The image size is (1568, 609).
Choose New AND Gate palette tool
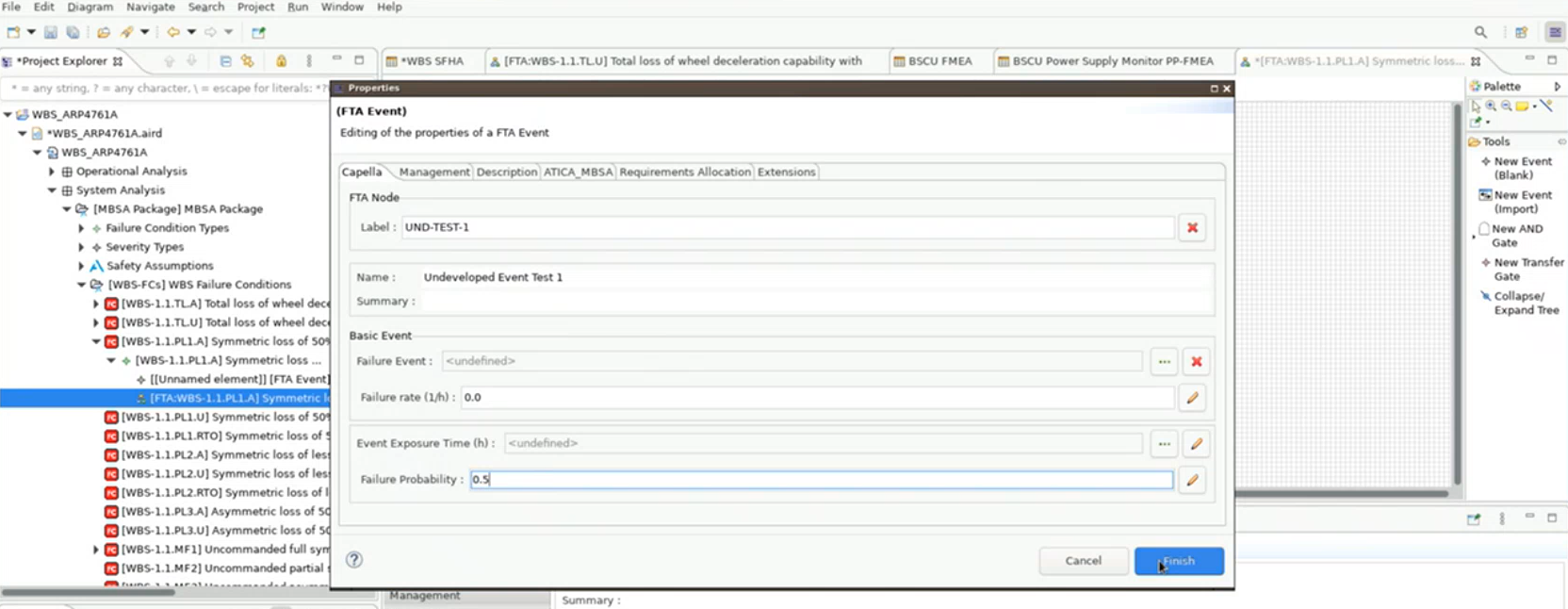point(1513,236)
